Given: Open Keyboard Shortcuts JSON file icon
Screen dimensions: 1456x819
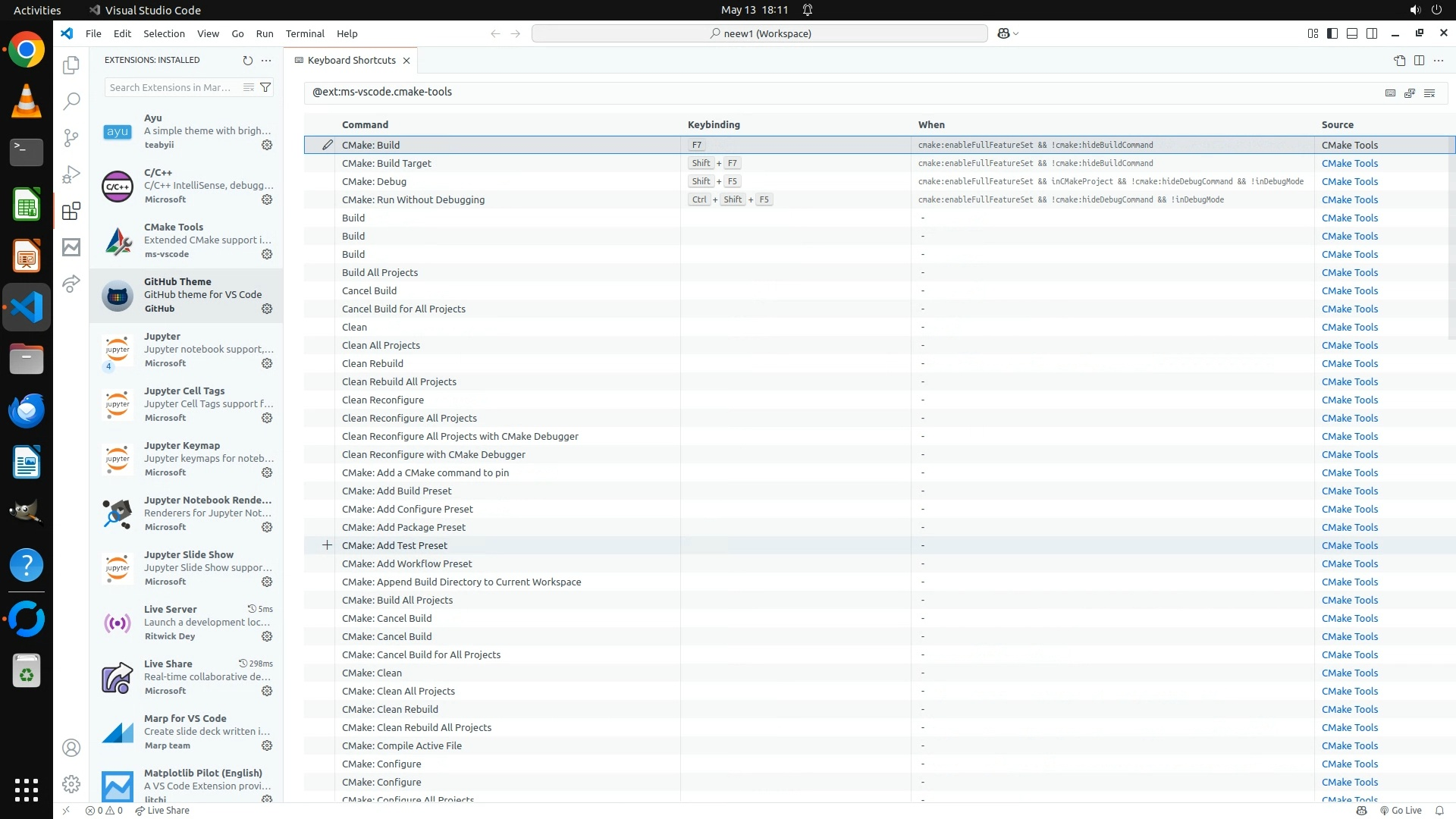Looking at the screenshot, I should [1399, 60].
